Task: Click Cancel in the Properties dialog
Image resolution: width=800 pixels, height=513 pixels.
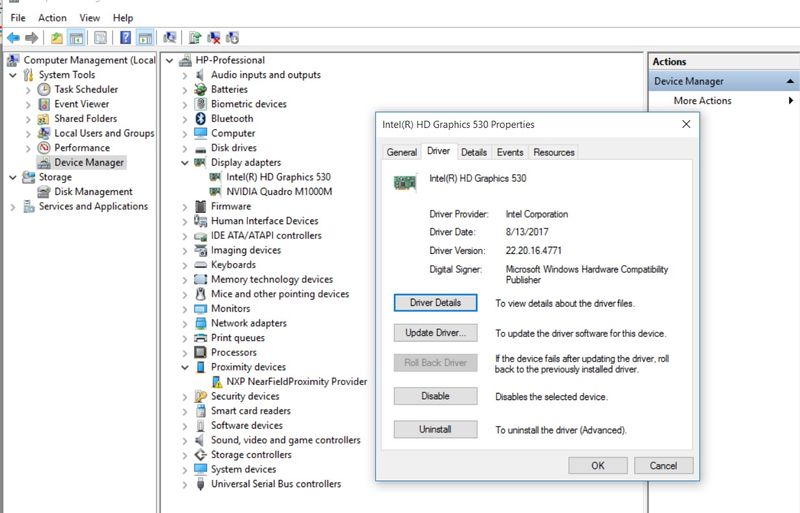Action: [663, 466]
